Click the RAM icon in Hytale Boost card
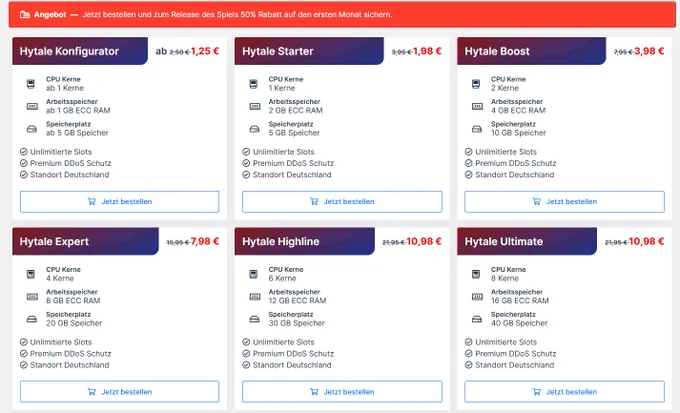 coord(477,106)
